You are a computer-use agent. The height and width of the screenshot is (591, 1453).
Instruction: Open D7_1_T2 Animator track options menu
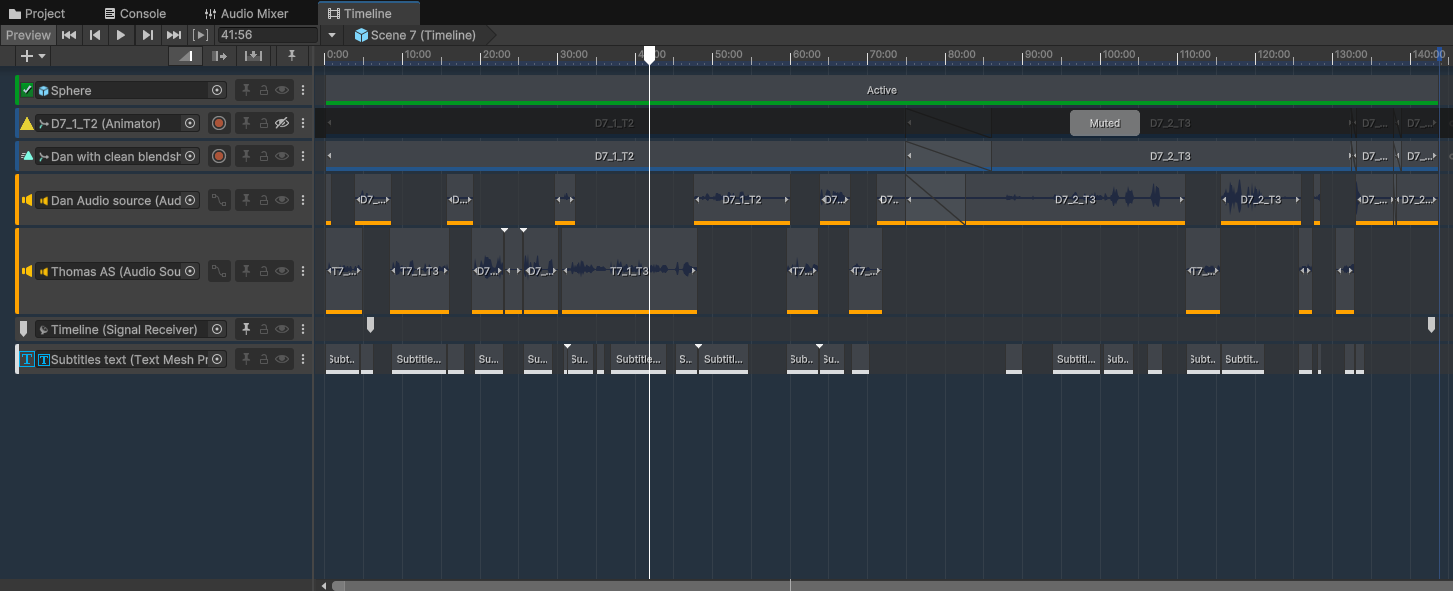point(303,123)
